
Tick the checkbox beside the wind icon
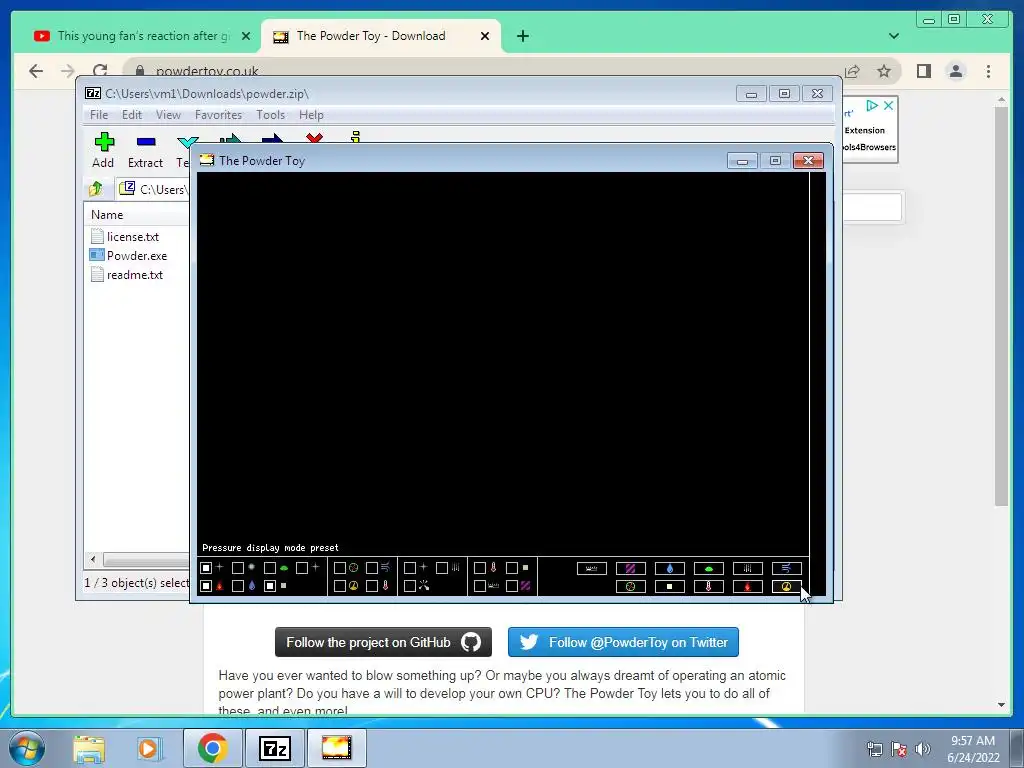pos(372,568)
